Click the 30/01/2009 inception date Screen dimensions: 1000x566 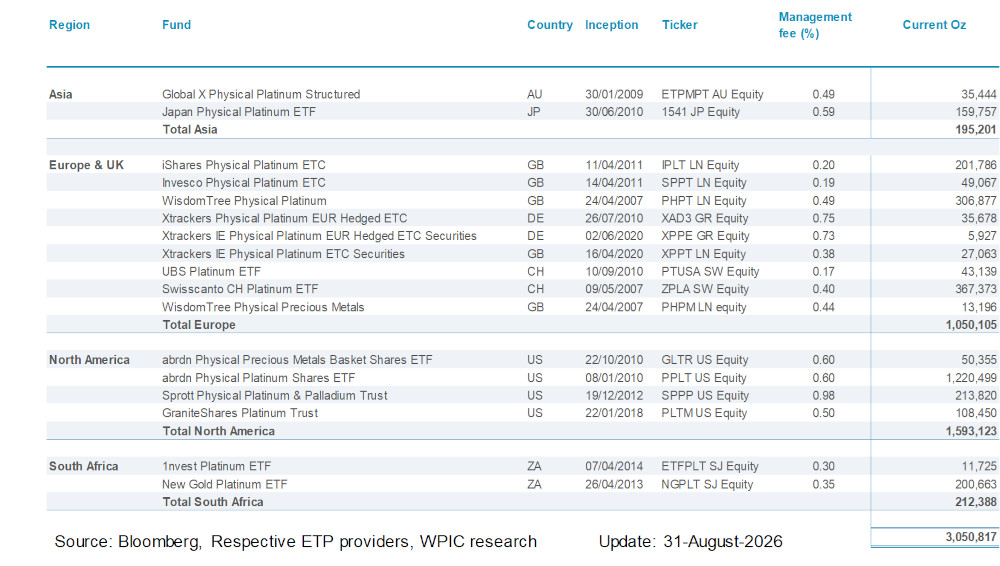614,94
